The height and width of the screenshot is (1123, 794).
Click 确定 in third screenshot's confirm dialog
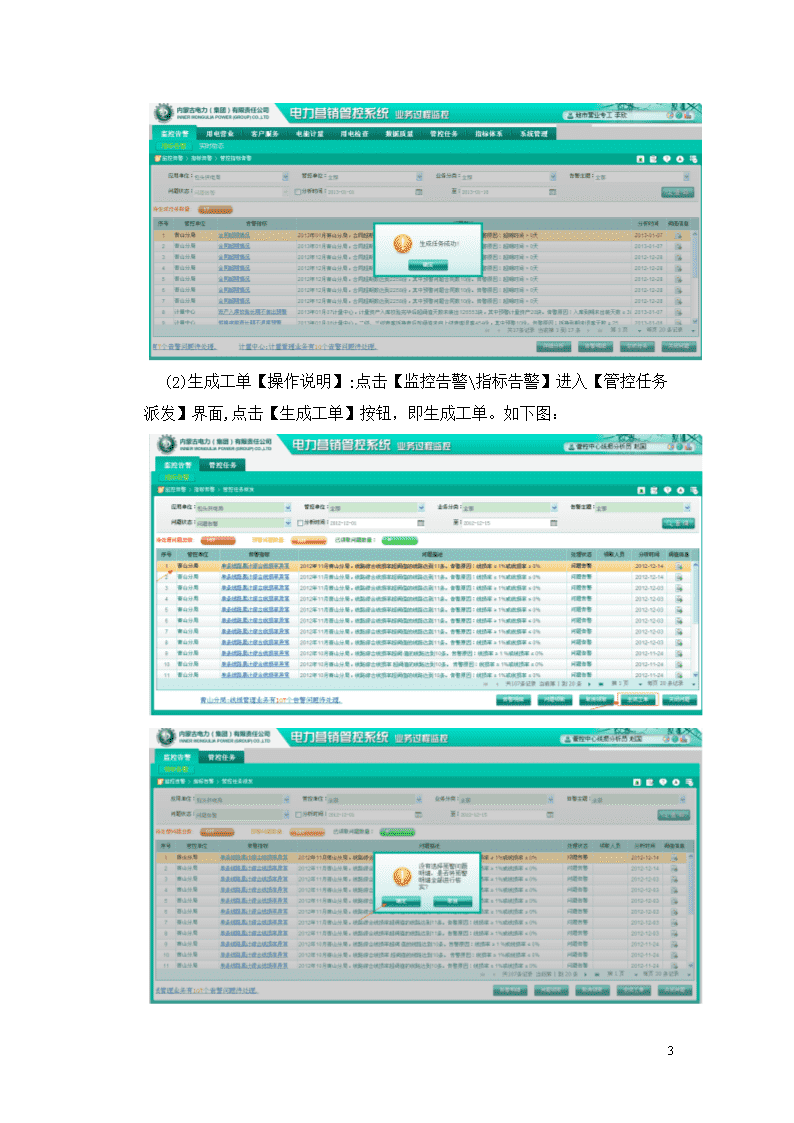pos(401,902)
